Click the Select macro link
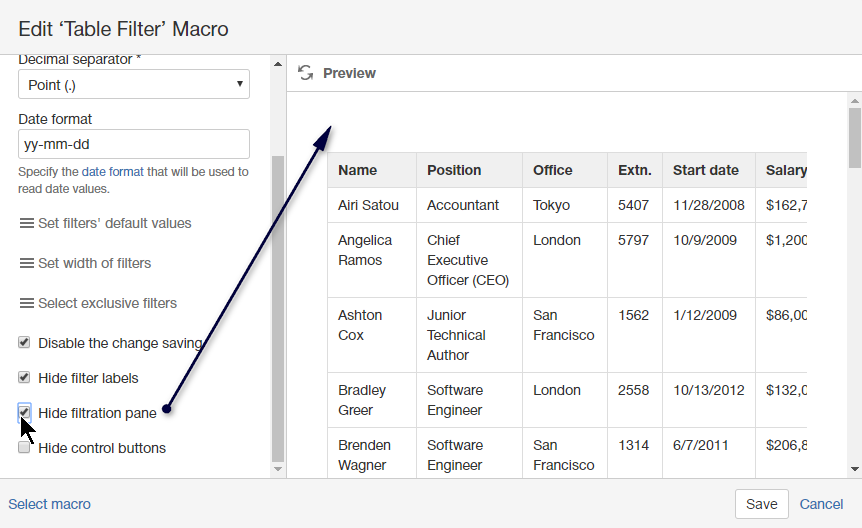The width and height of the screenshot is (862, 528). 49,504
